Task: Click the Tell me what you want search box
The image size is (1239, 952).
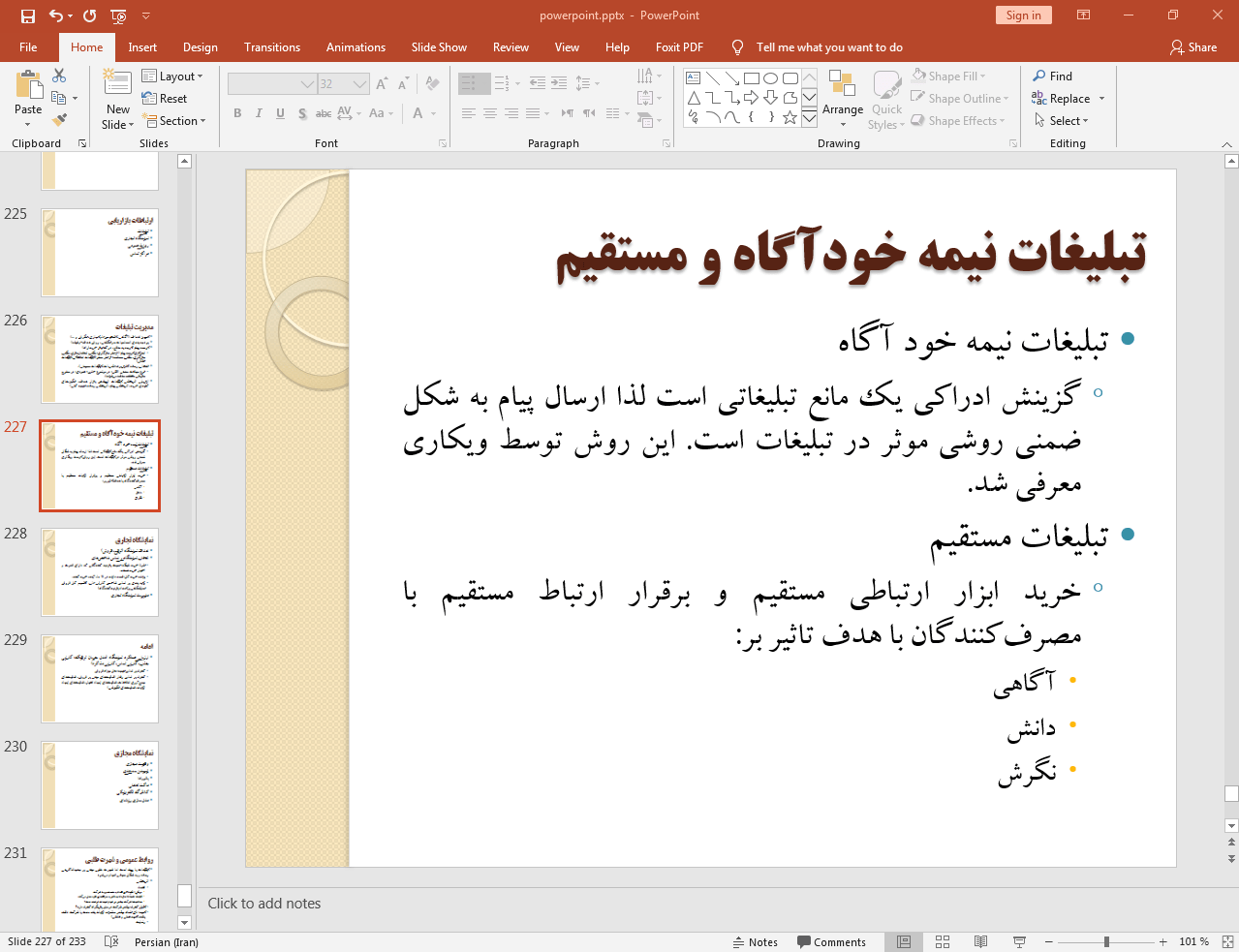Action: tap(828, 46)
